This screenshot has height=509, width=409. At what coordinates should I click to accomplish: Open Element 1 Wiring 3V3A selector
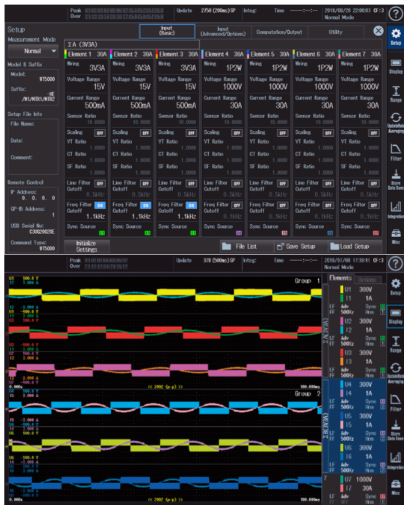[x=86, y=66]
